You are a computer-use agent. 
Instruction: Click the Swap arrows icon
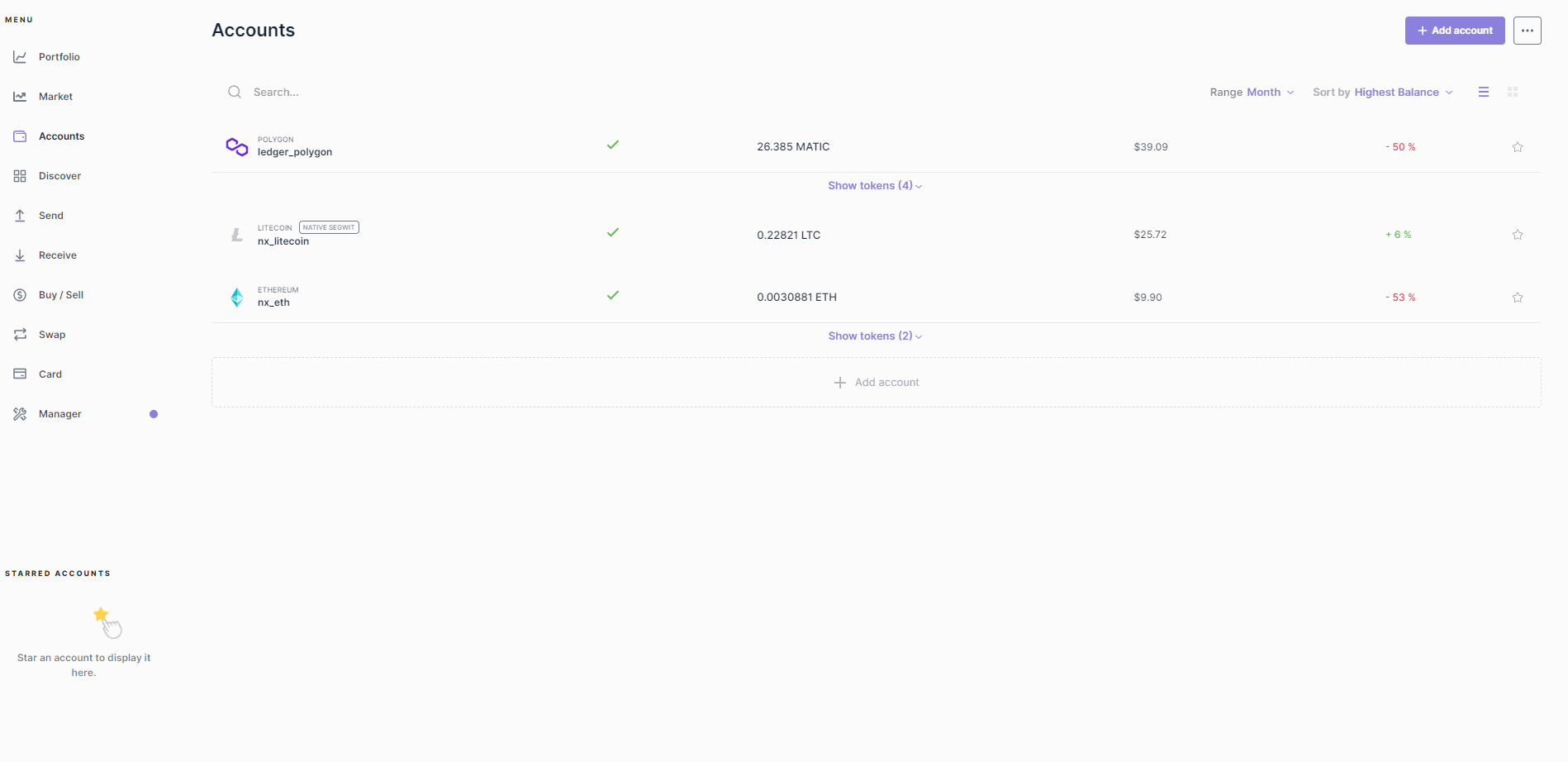coord(20,335)
